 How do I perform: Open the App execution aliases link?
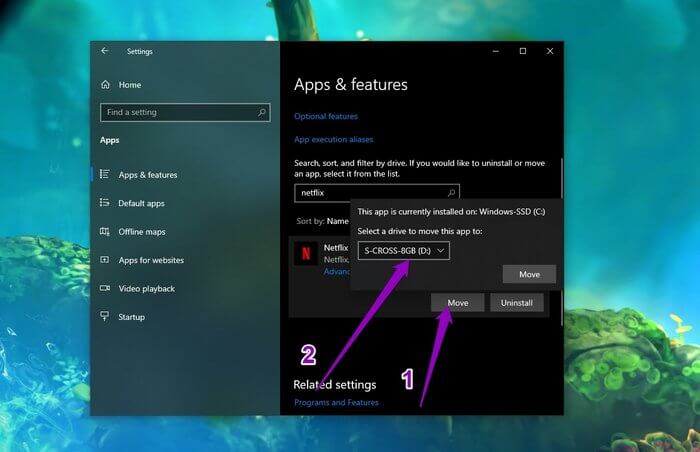coord(333,139)
